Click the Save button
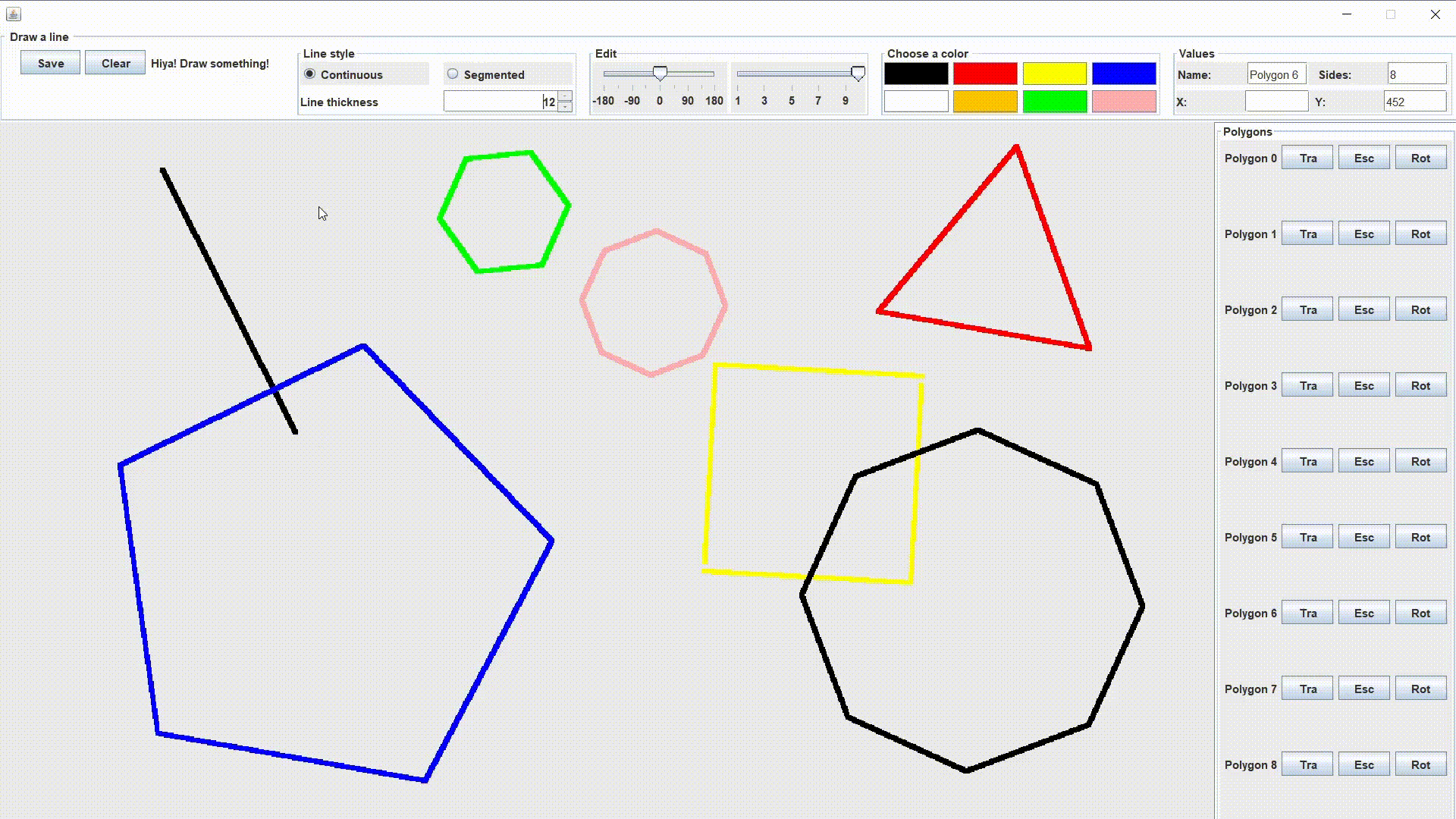The height and width of the screenshot is (819, 1456). (50, 63)
